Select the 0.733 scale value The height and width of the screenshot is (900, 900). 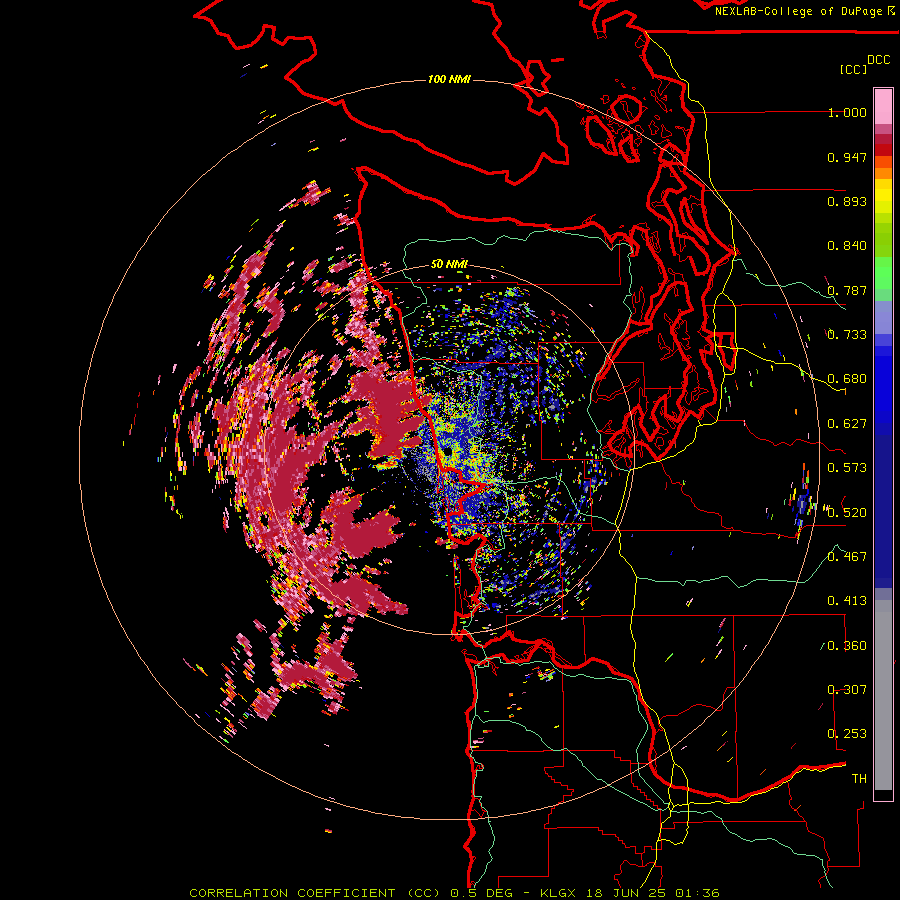[847, 335]
